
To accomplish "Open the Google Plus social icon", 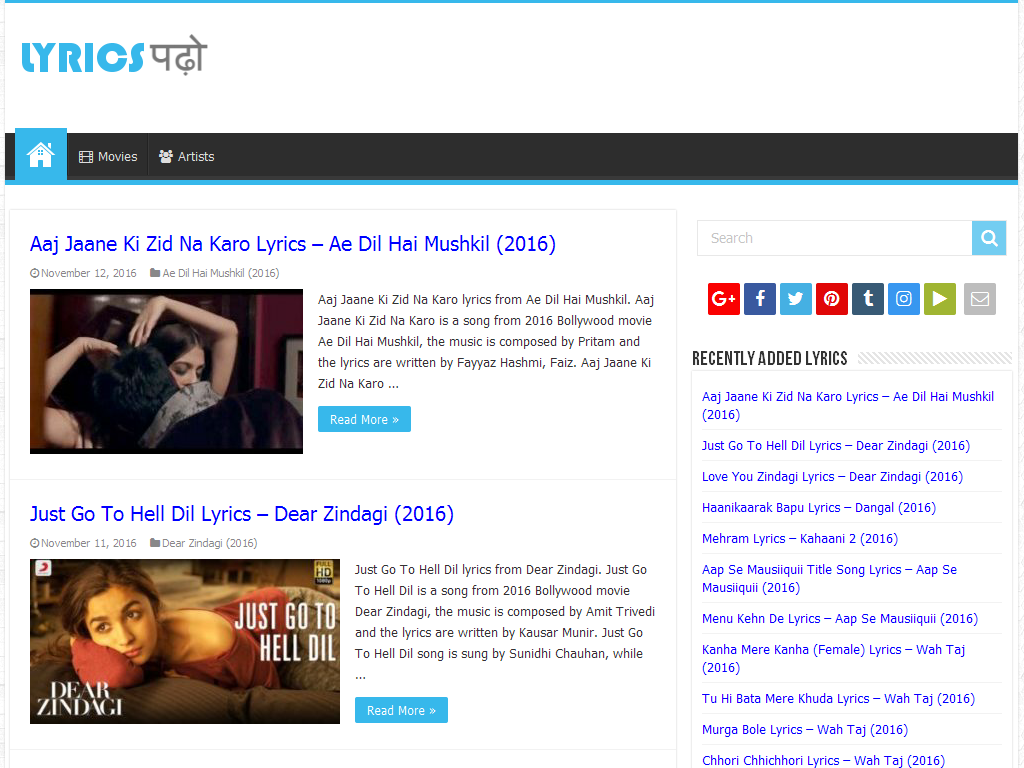I will pyautogui.click(x=723, y=299).
